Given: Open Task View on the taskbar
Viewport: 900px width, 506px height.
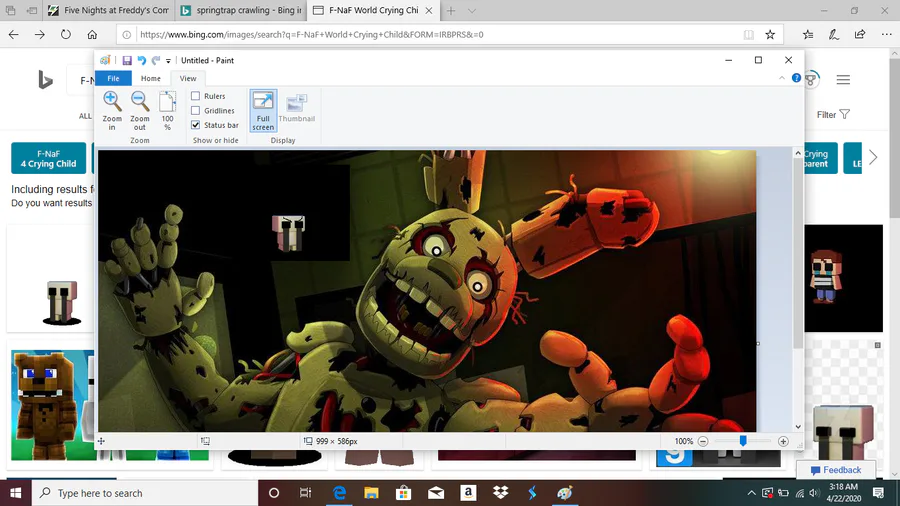Looking at the screenshot, I should [x=305, y=493].
